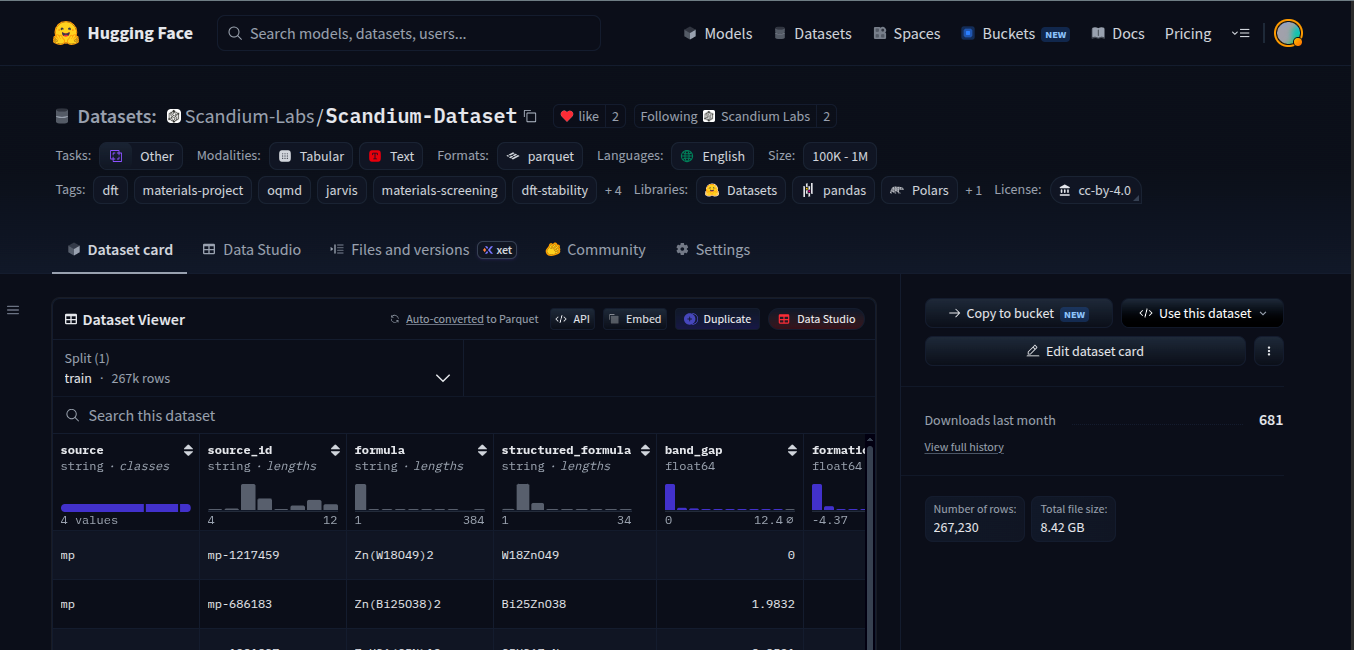
Task: Click the API button in viewer
Action: pos(573,319)
